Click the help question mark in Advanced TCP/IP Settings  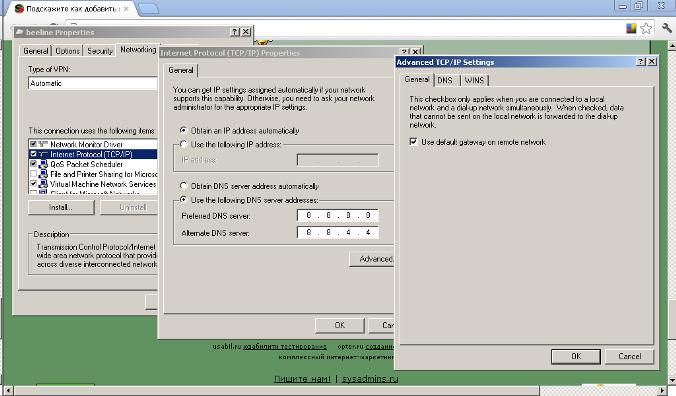(641, 62)
